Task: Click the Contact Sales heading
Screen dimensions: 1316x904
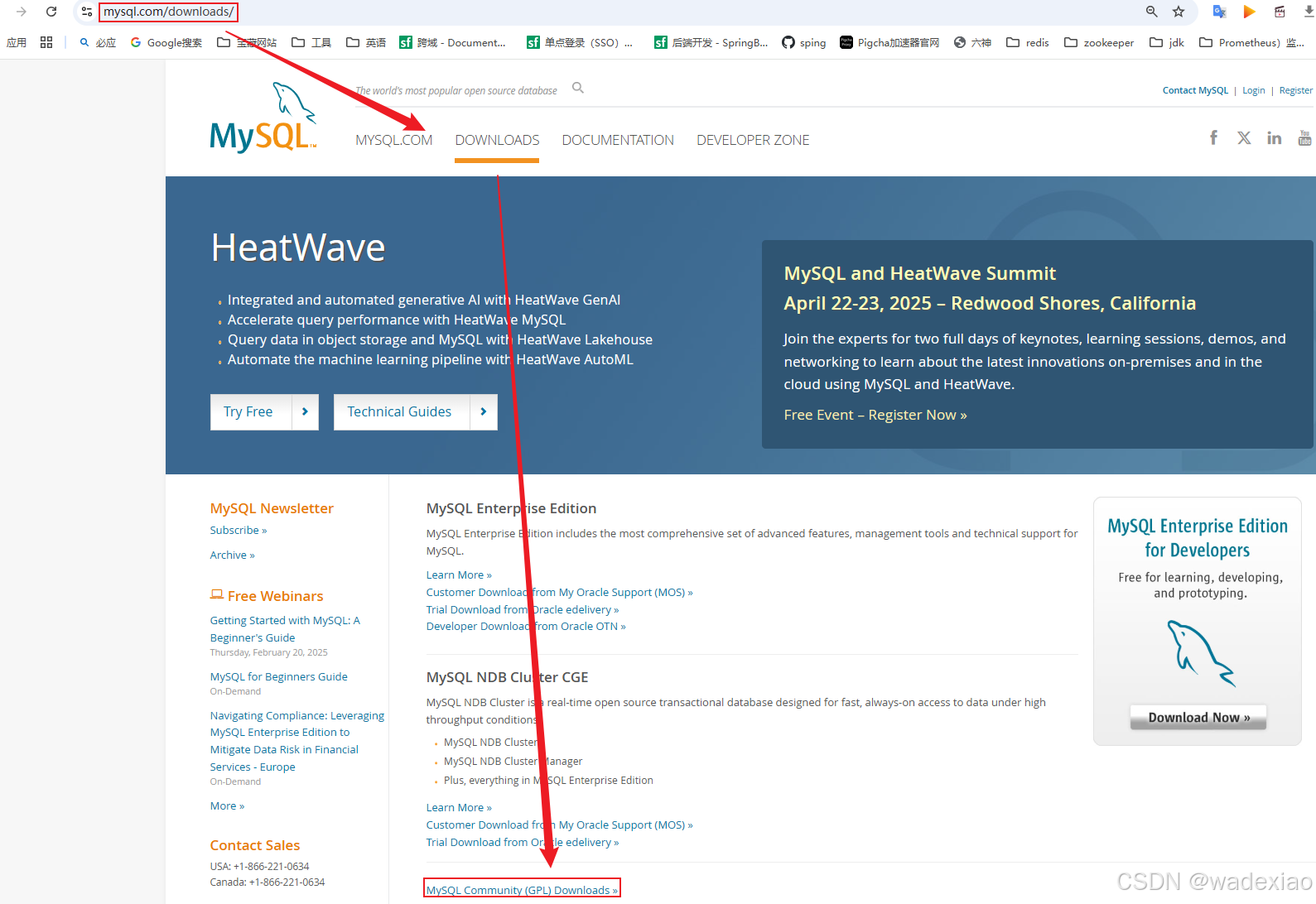Action: point(255,845)
